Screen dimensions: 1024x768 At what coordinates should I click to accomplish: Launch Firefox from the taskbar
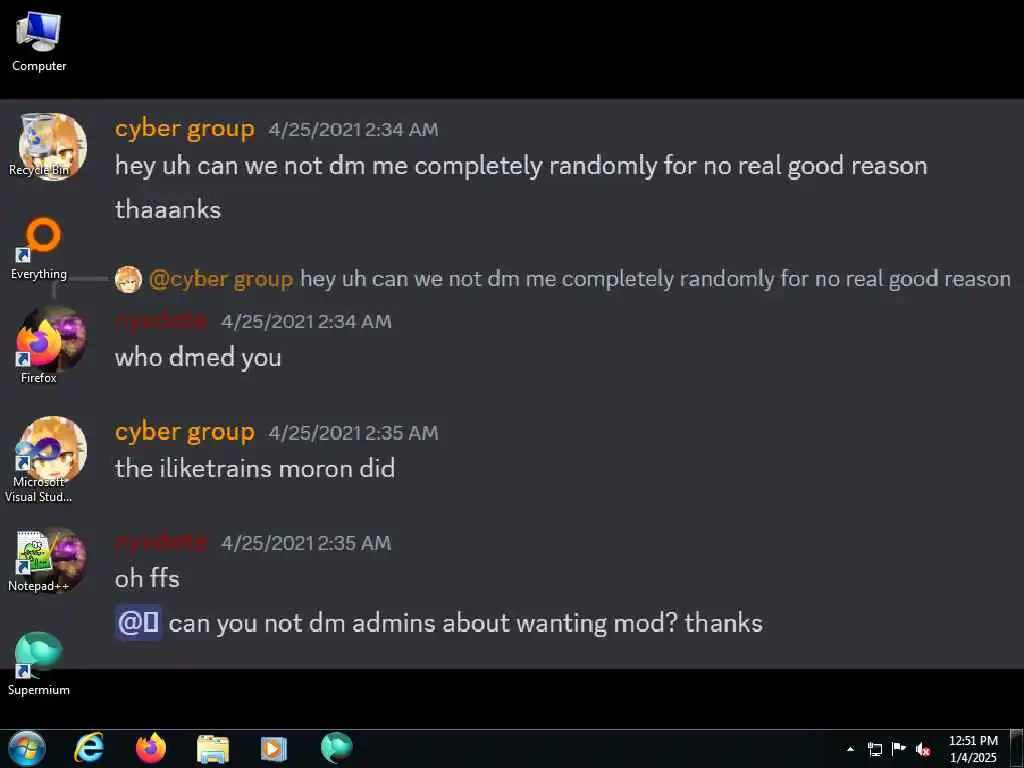[x=151, y=748]
